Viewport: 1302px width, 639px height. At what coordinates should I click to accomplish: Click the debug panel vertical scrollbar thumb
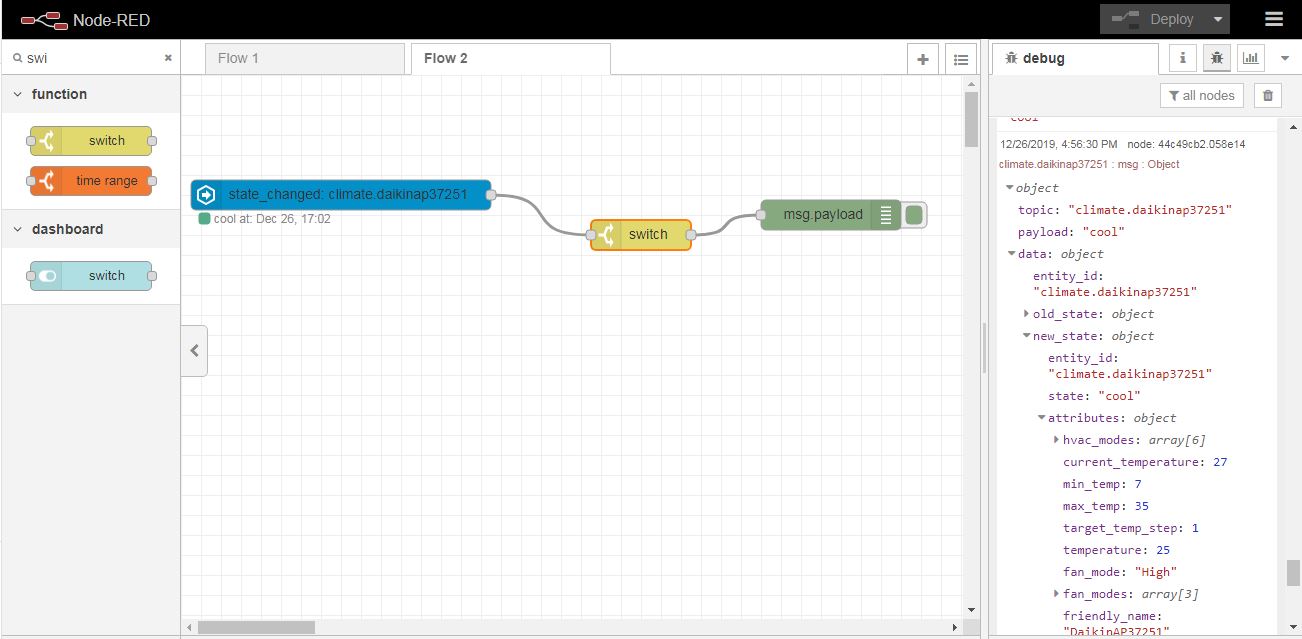1292,573
